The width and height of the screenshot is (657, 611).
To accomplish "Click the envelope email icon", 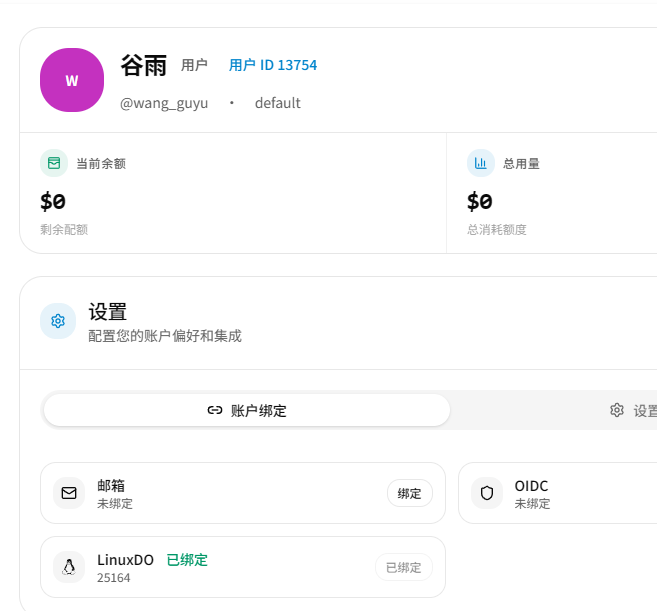I will [69, 493].
